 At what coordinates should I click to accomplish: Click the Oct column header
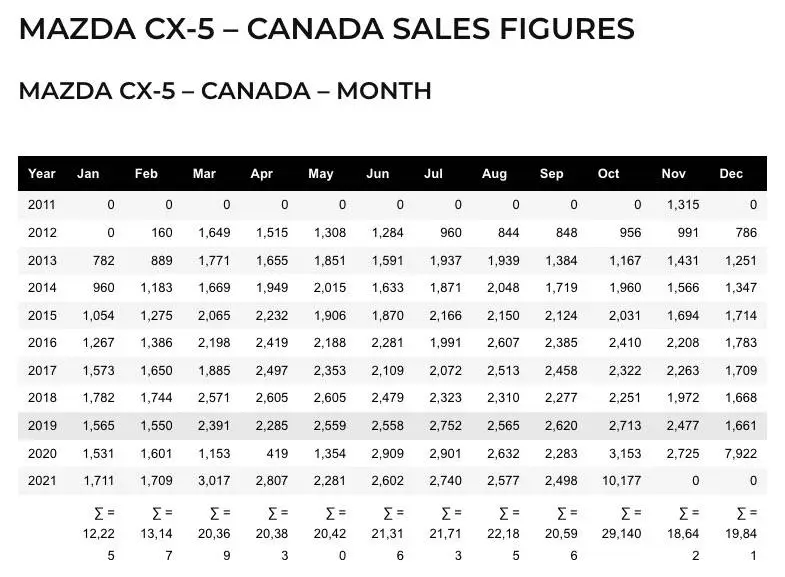pos(608,174)
